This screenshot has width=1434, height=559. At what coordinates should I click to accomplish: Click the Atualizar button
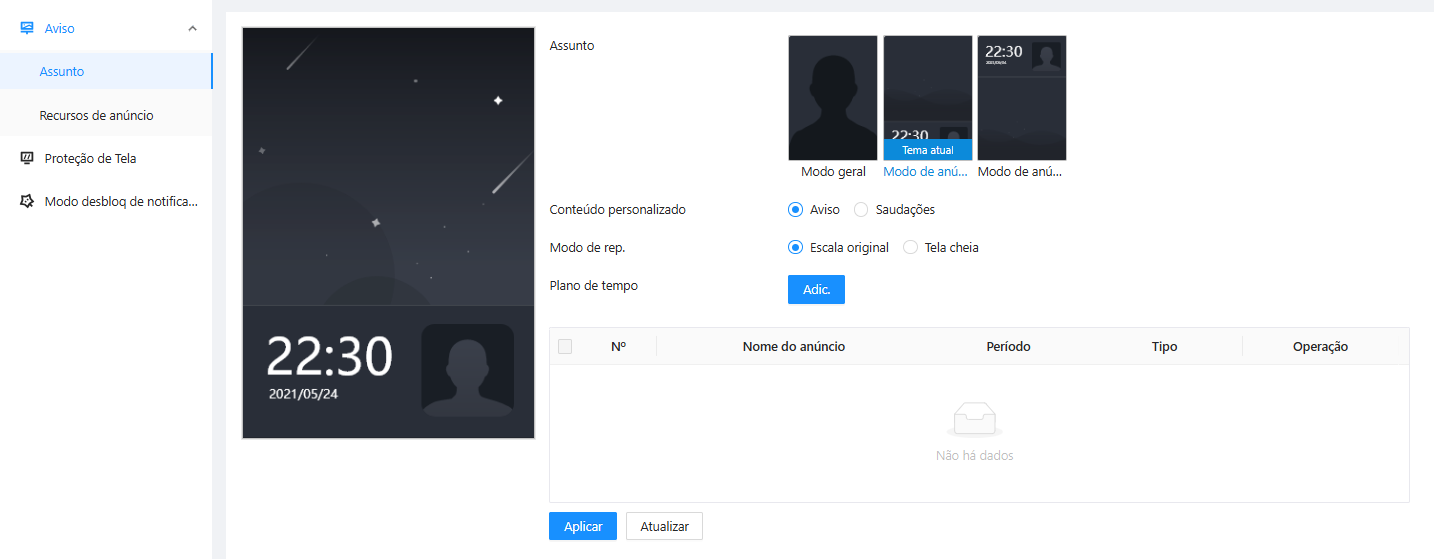[x=665, y=526]
